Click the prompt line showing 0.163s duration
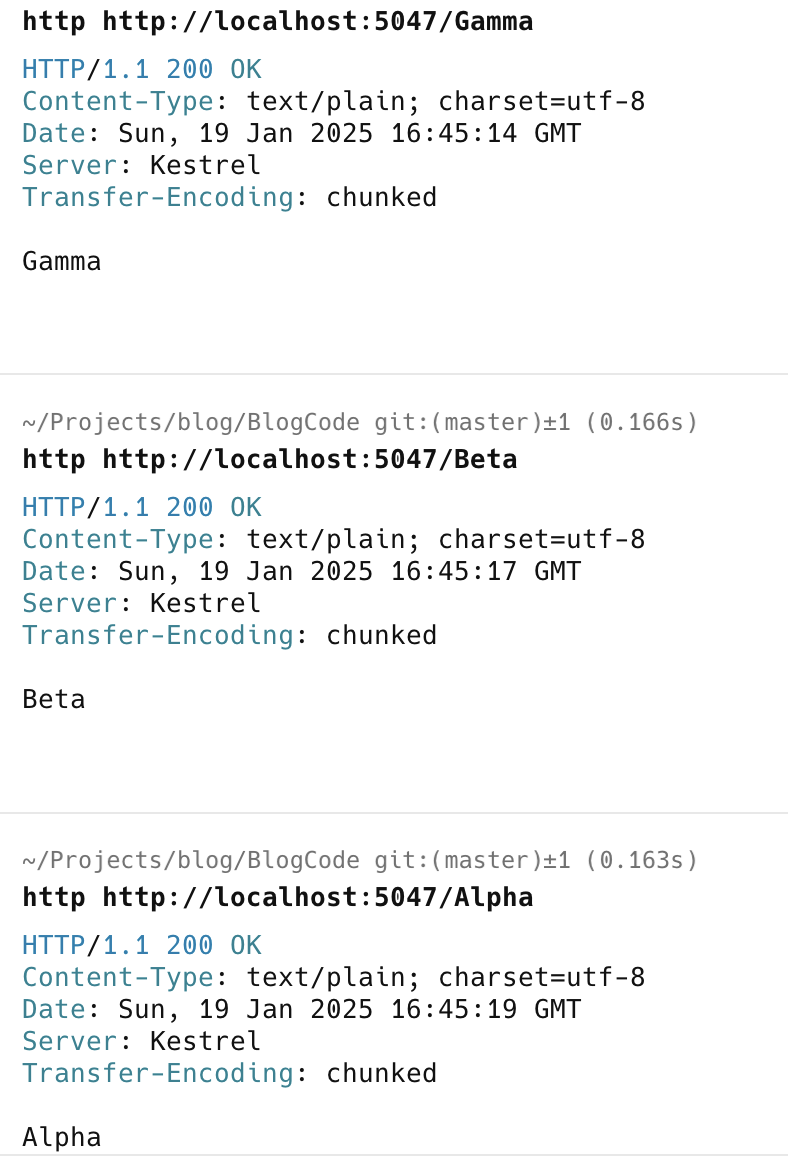This screenshot has width=788, height=1158. click(x=360, y=861)
